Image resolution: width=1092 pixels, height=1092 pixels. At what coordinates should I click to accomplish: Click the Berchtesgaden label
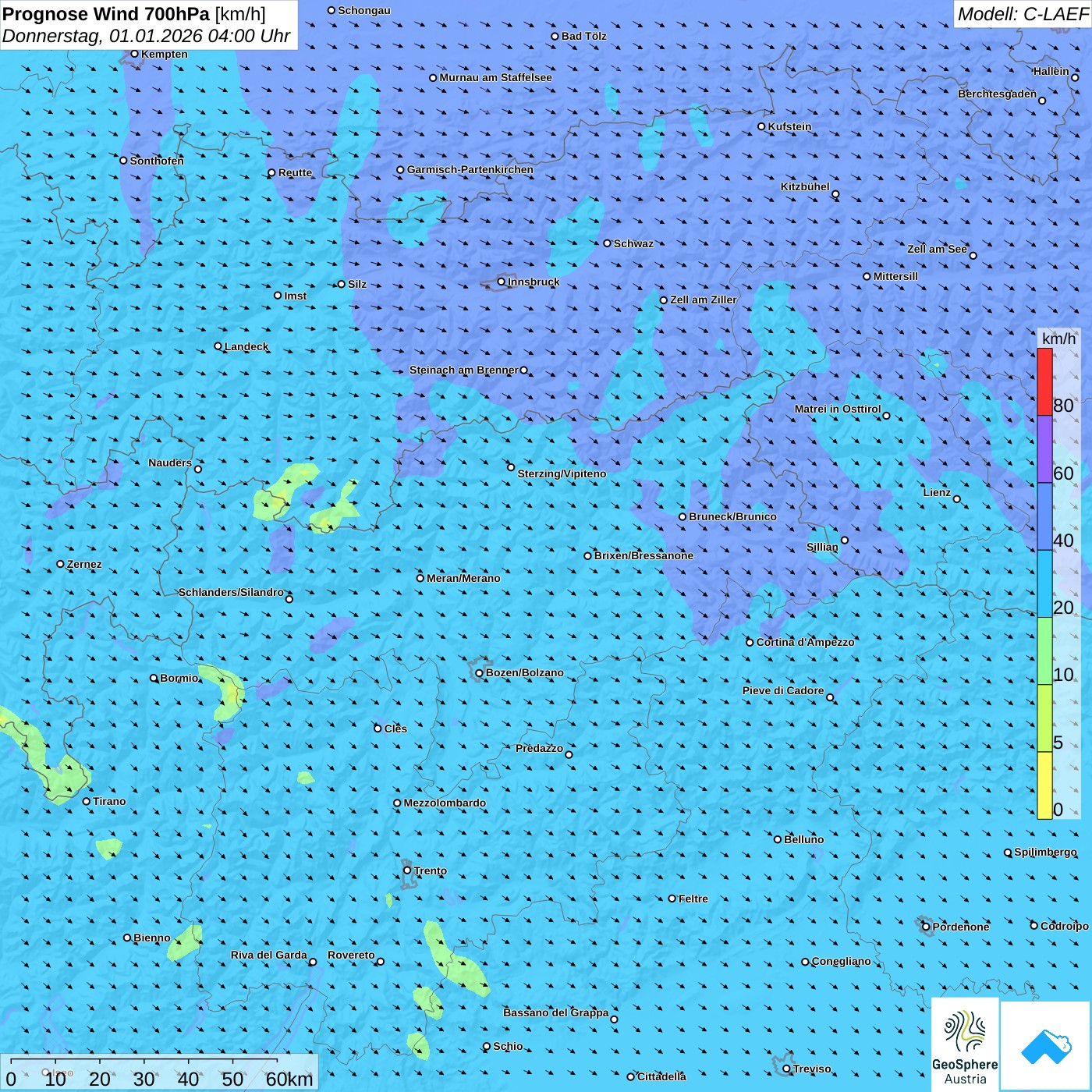pyautogui.click(x=997, y=94)
